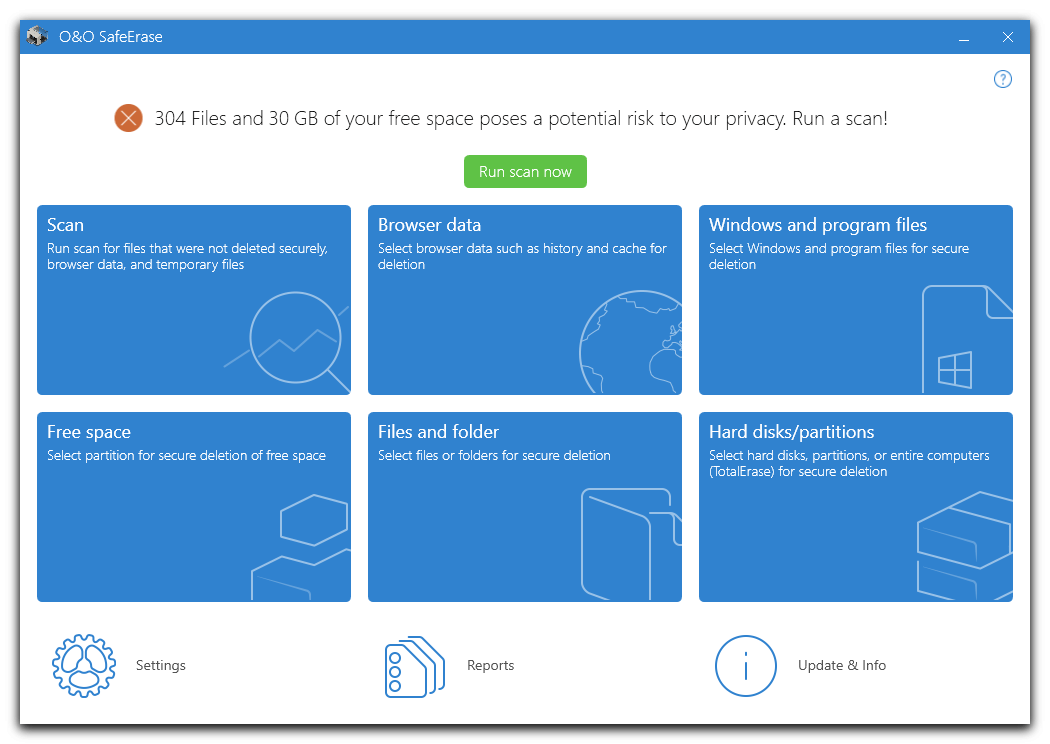Click the folder graphic on Files tile
Viewport: 1050px width, 744px height.
628,545
